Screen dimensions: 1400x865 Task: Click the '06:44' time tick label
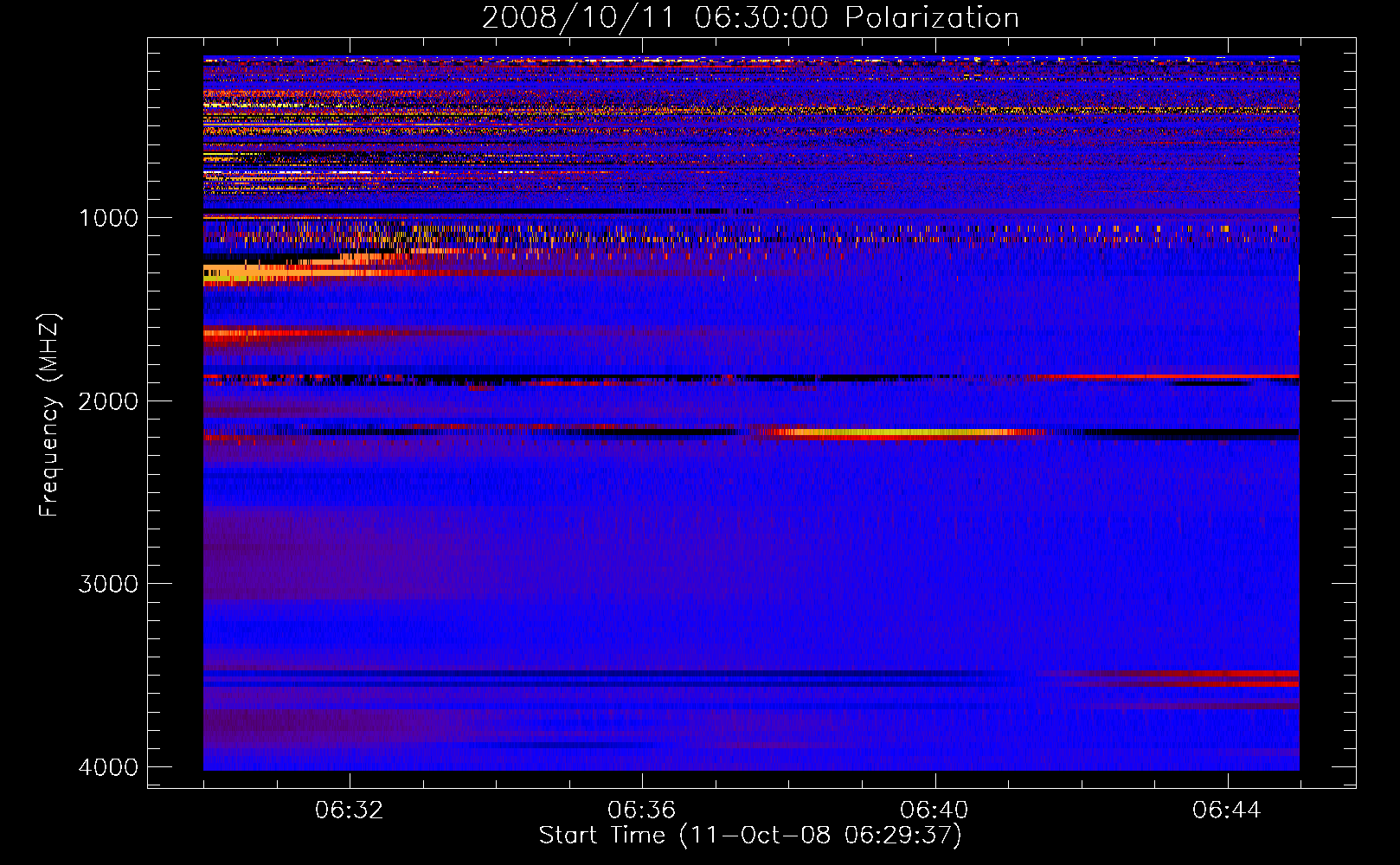click(x=1227, y=811)
